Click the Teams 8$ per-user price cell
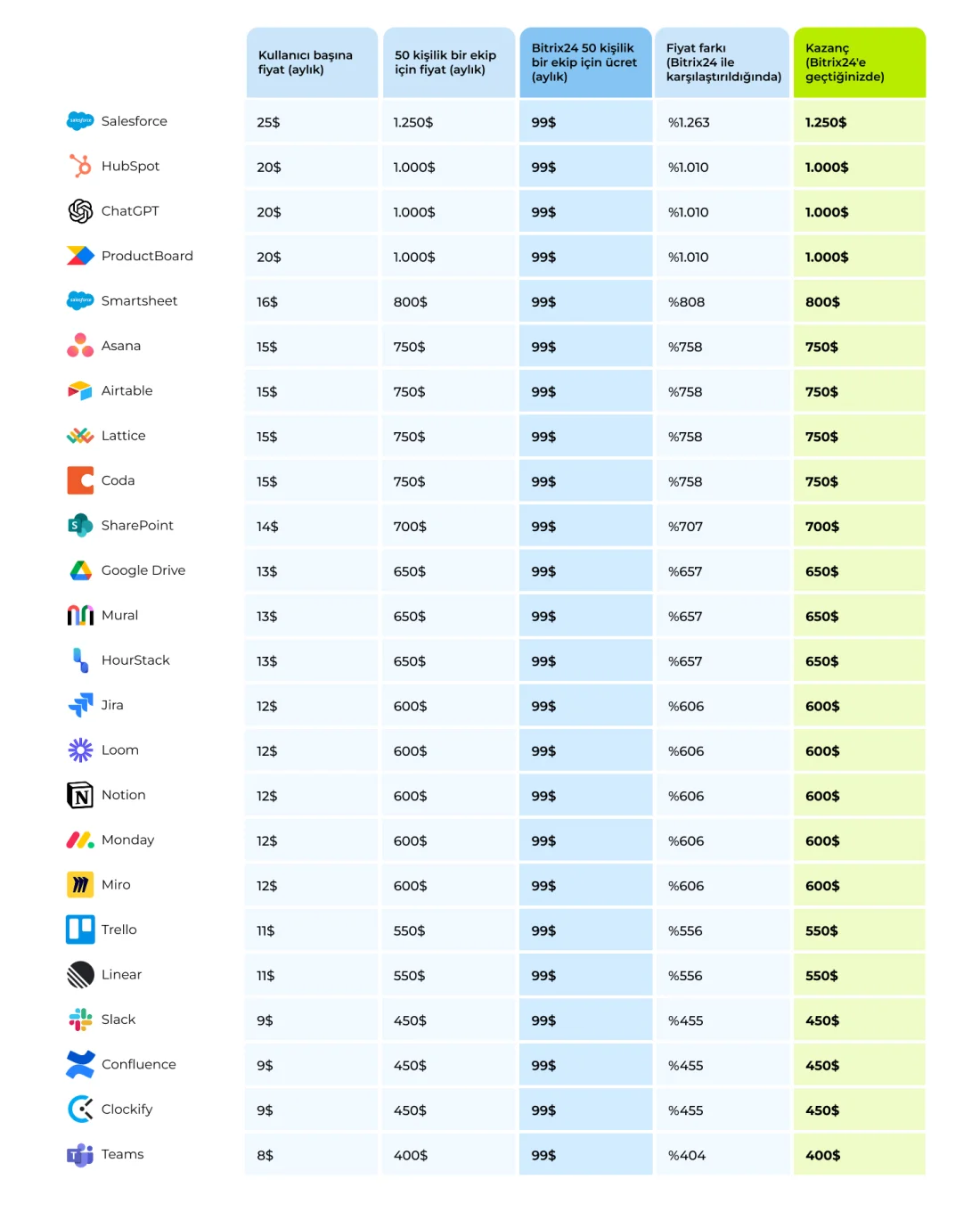Screen dimensions: 980x1212 [x=312, y=1155]
